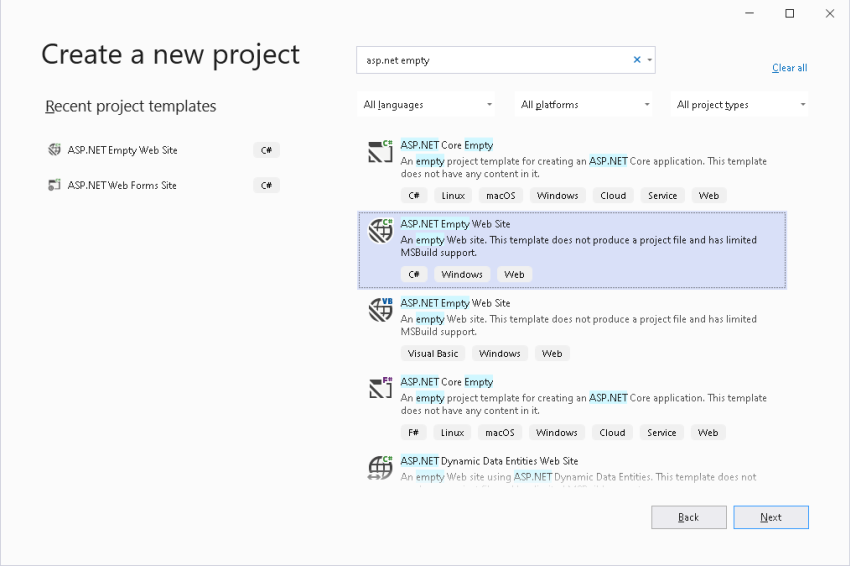Select ASP.NET Web Forms Site recent template

[x=163, y=185]
